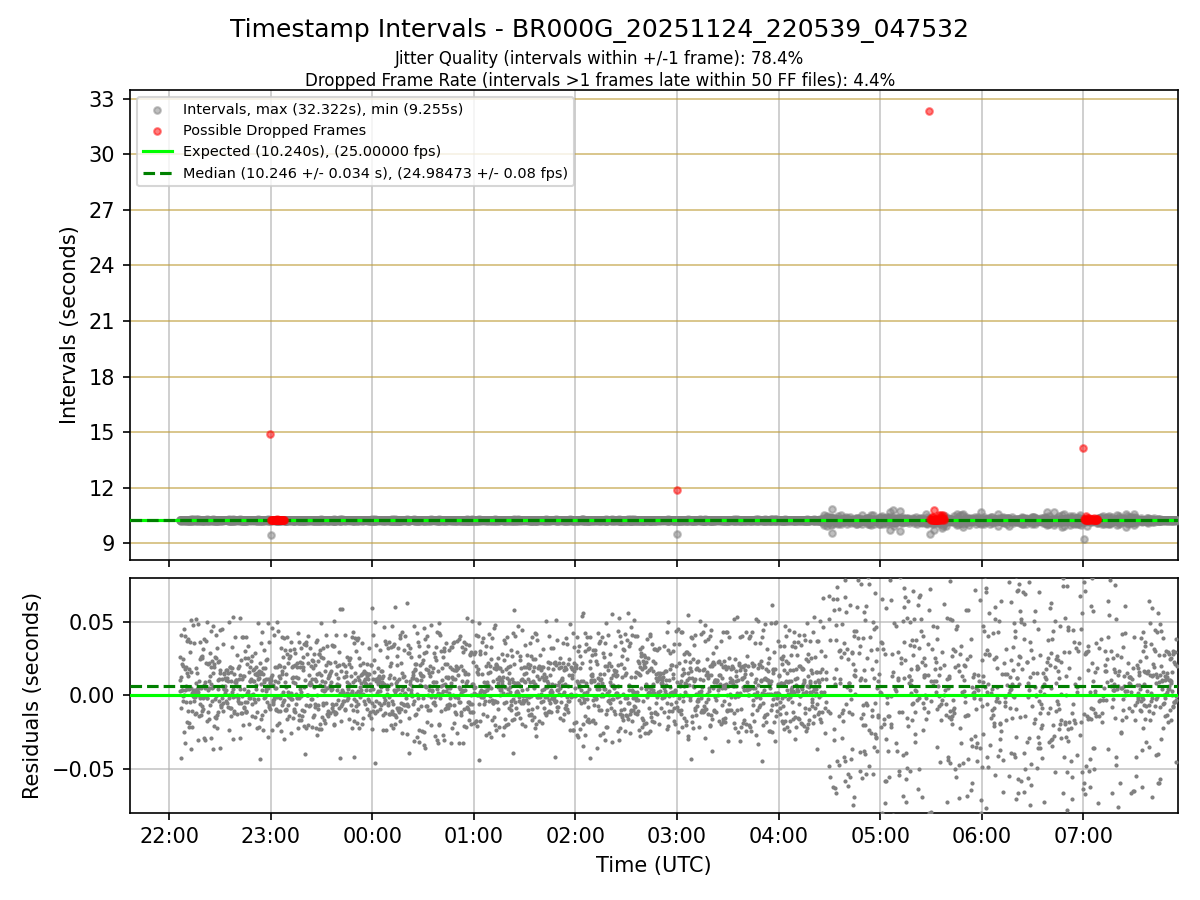The image size is (1200, 900).
Task: Click the 03:00 x-axis tick label
Action: coord(677,834)
